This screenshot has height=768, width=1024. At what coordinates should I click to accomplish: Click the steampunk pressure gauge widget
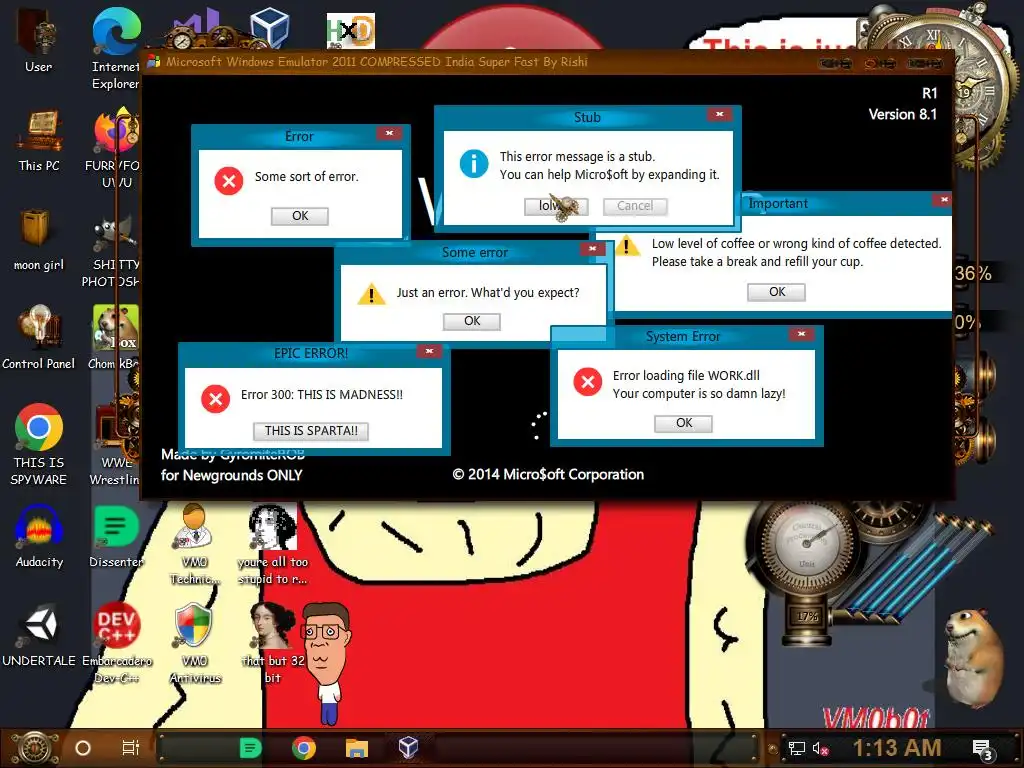tap(807, 543)
